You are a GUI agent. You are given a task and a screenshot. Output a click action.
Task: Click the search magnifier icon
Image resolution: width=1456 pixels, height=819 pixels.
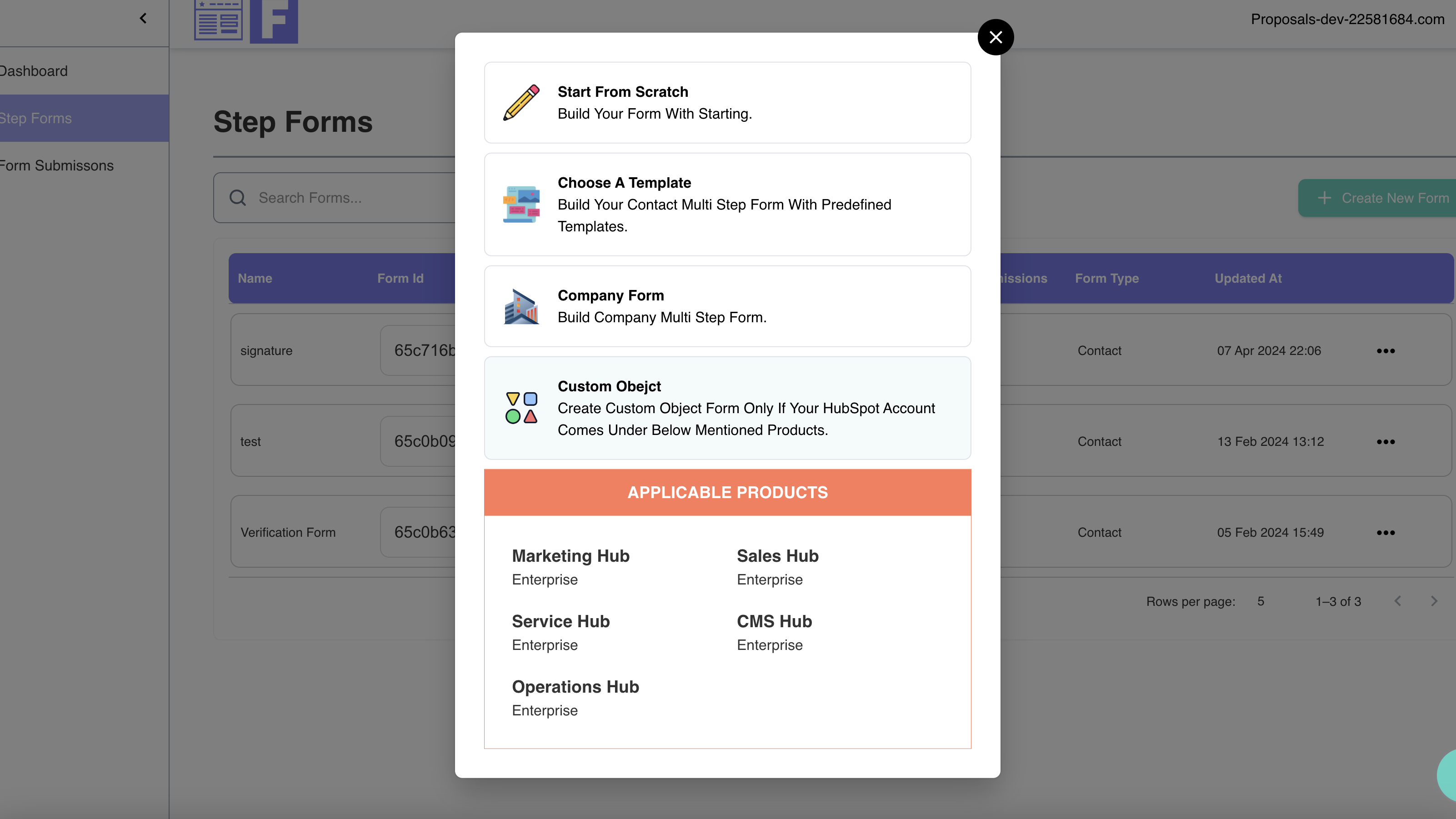(237, 198)
